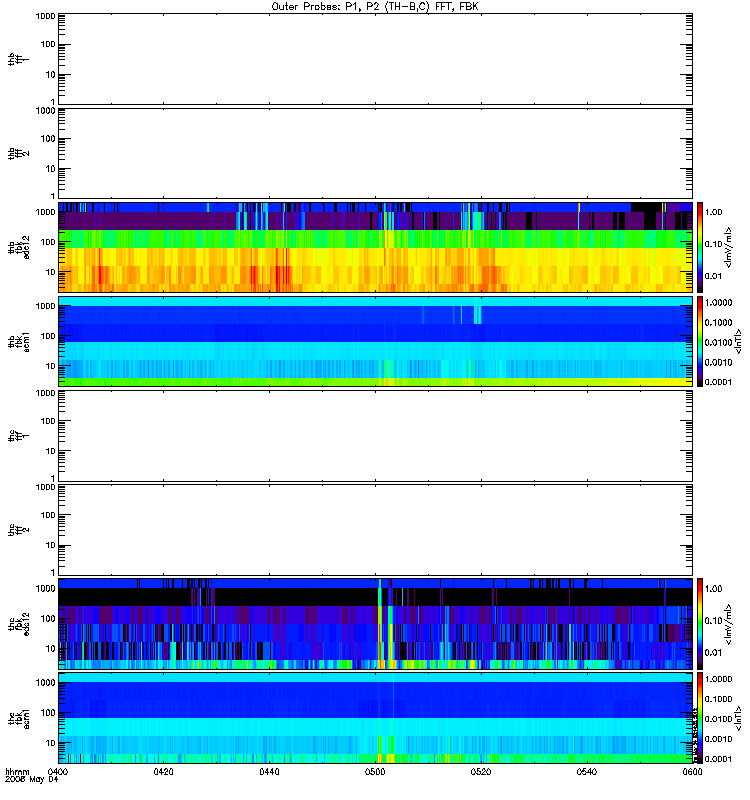This screenshot has width=750, height=800.
Task: Click the color bar beside thc fbk edc12 panel
Action: tap(700, 624)
